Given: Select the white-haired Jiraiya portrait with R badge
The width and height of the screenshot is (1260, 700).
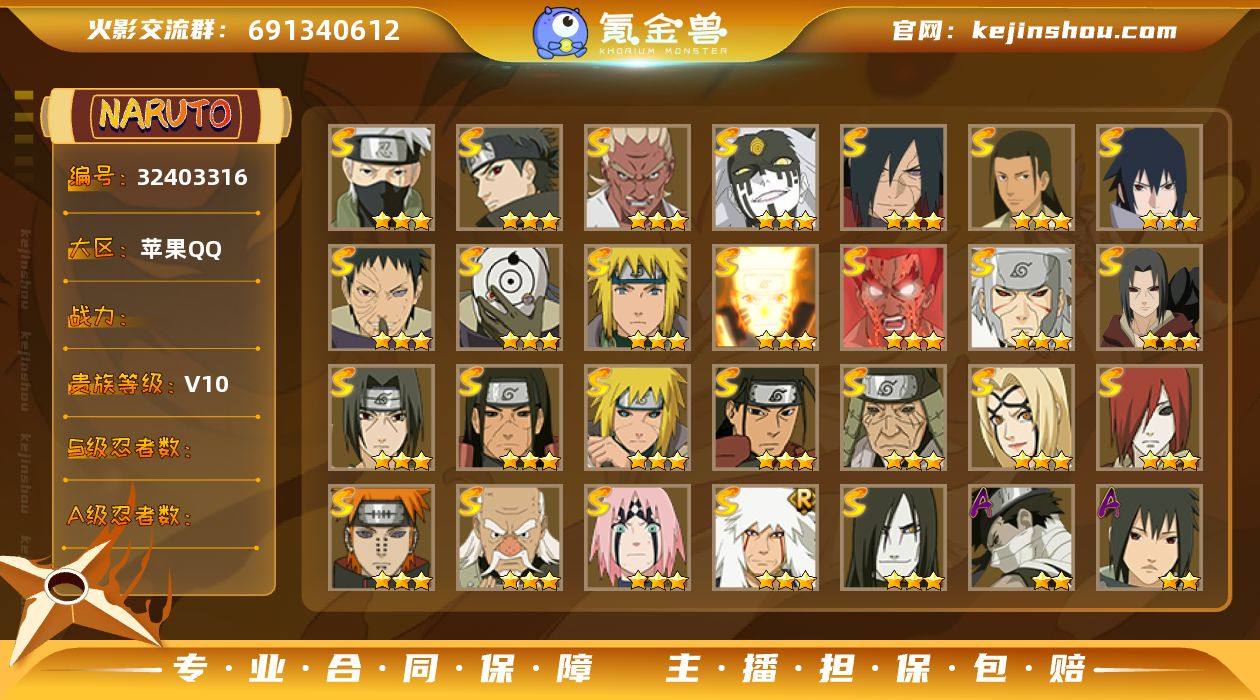Looking at the screenshot, I should [x=765, y=537].
